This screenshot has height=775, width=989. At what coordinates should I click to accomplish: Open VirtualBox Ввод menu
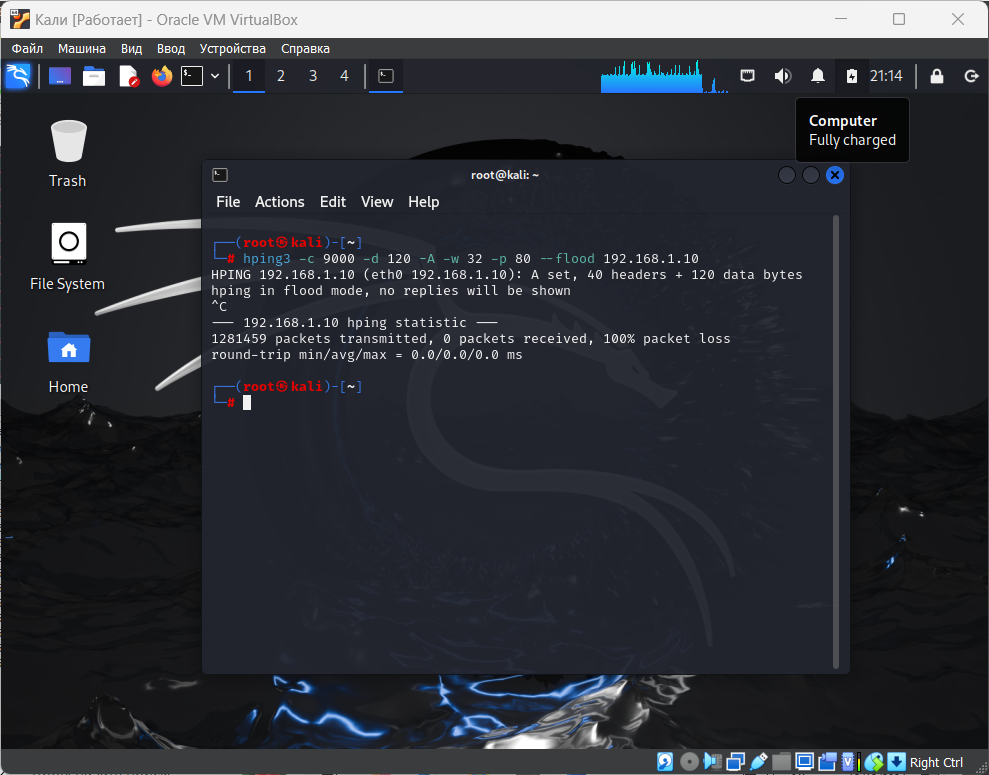coord(170,49)
